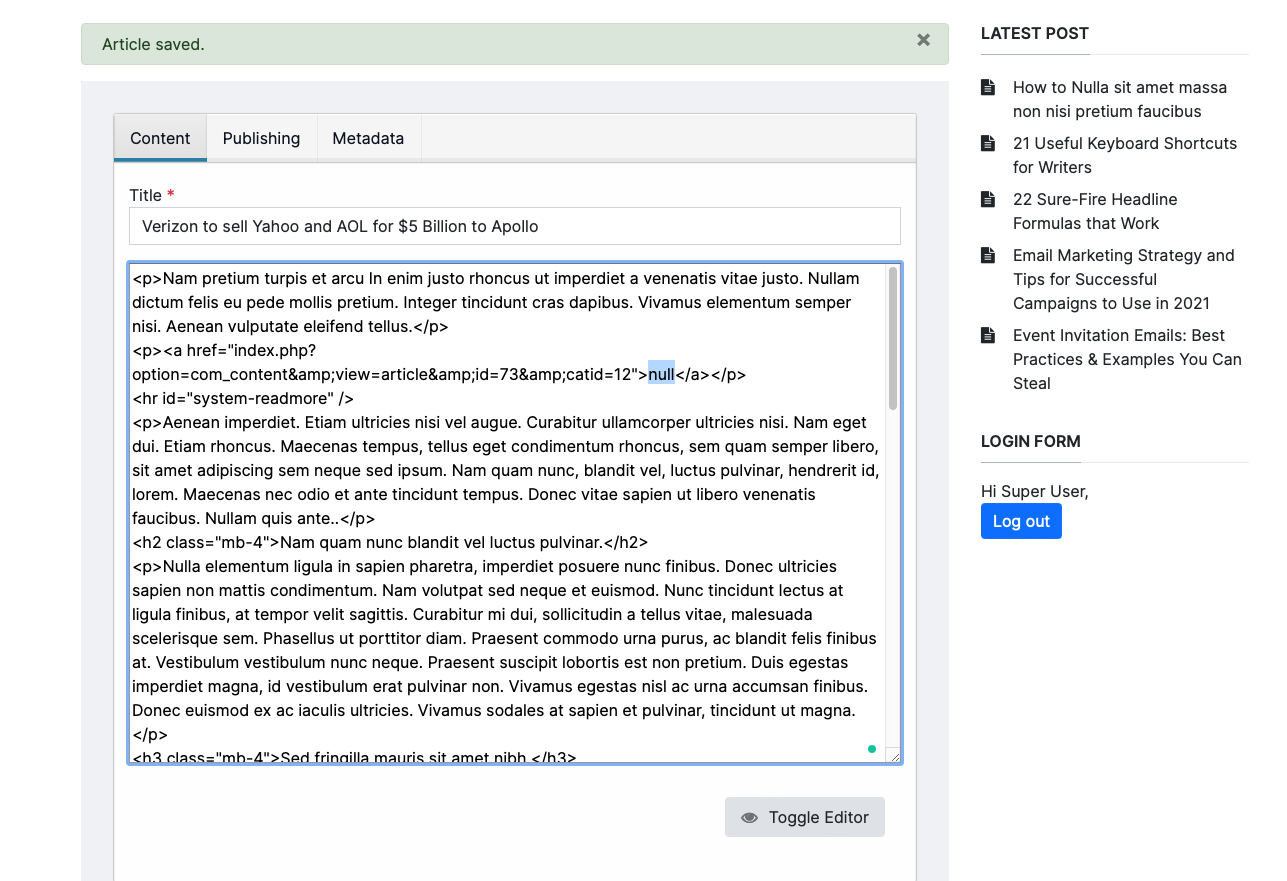Click document icon beside Nulla sit amet post
Screen dimensions: 1287x881
(988, 87)
